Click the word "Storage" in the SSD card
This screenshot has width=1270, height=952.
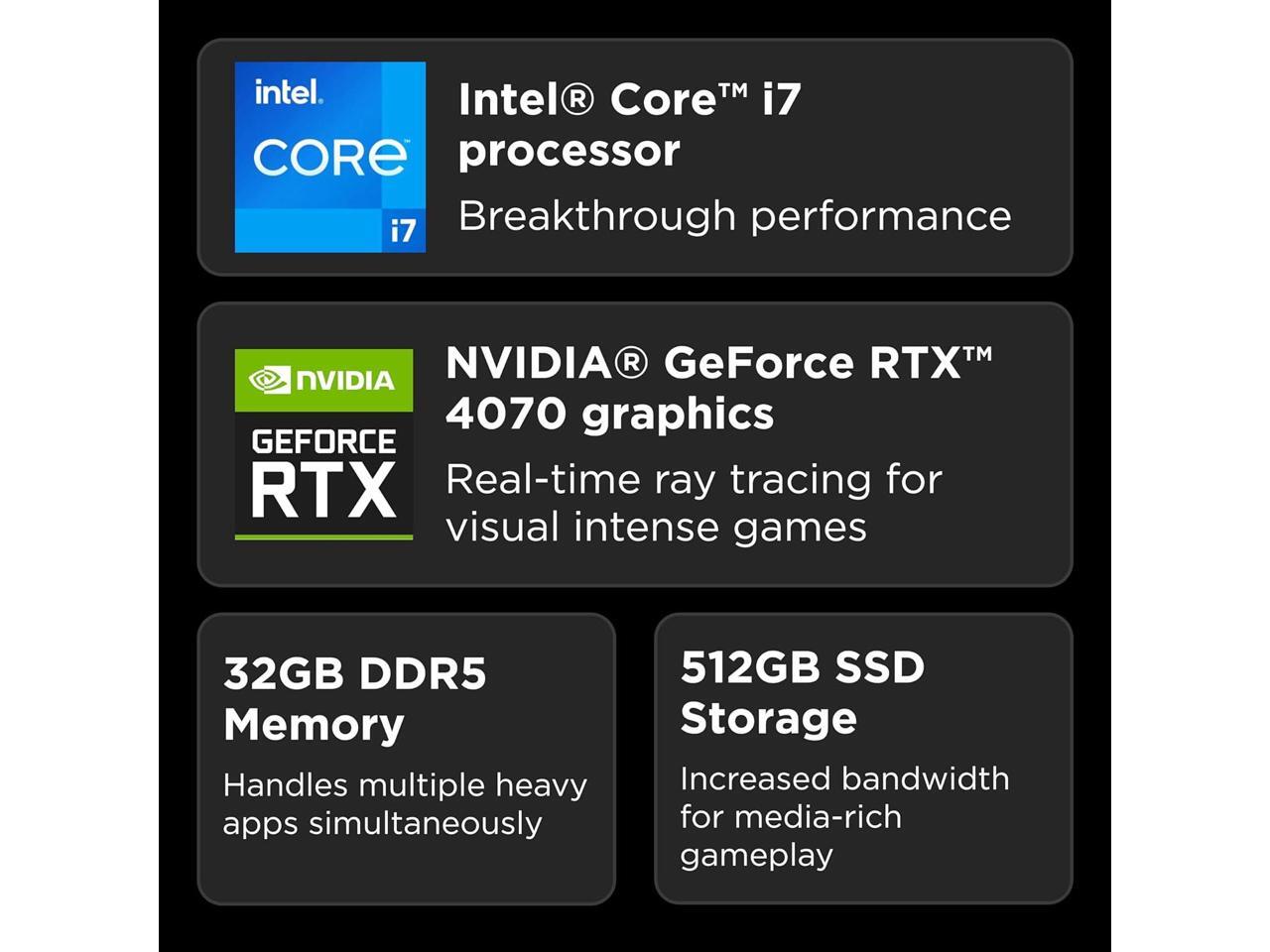768,718
